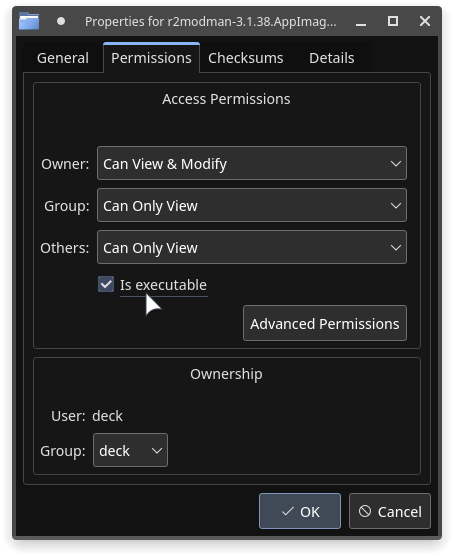
Task: Click Advanced Permissions button
Action: (325, 323)
